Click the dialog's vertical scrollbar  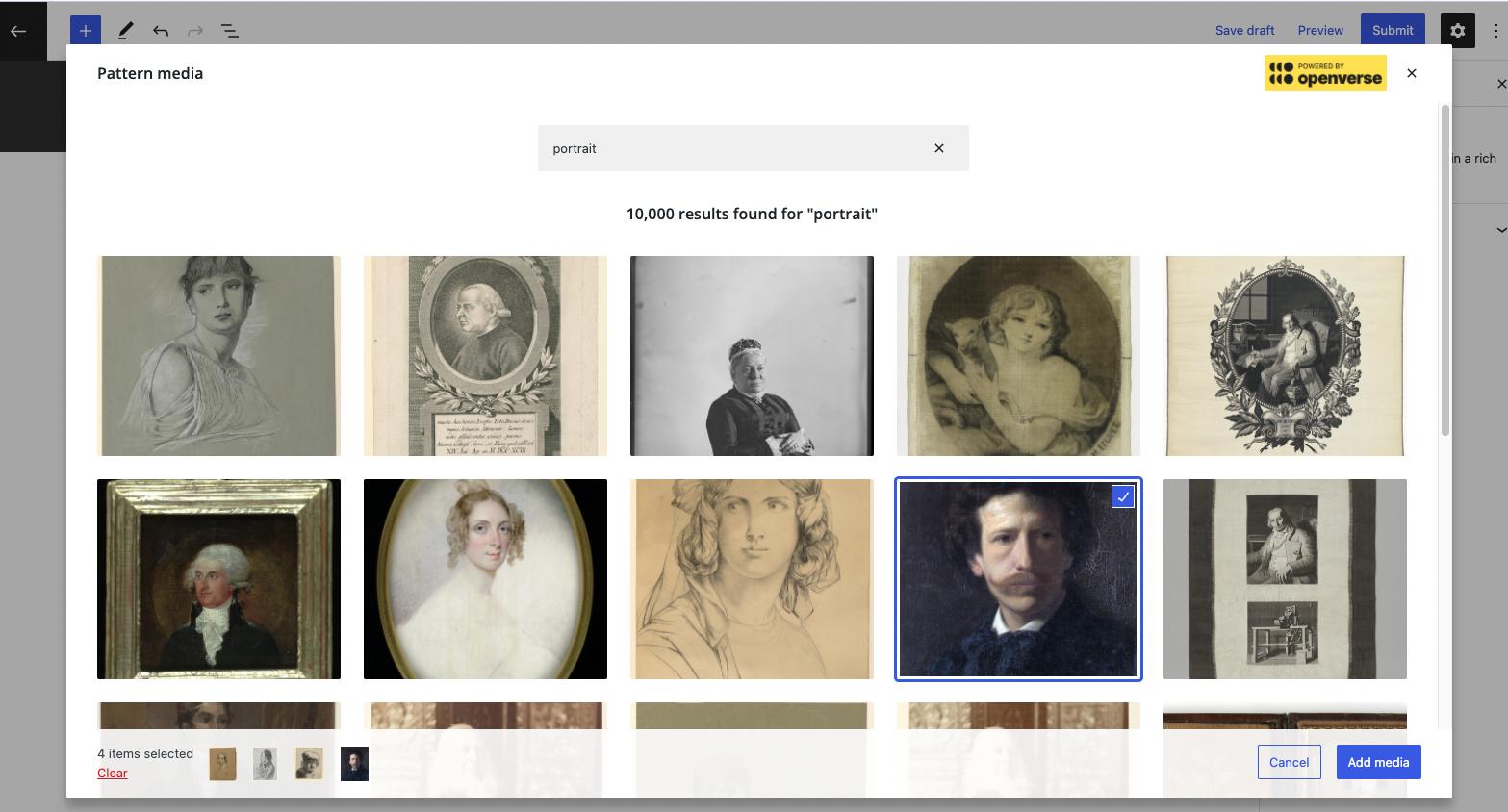tap(1444, 269)
